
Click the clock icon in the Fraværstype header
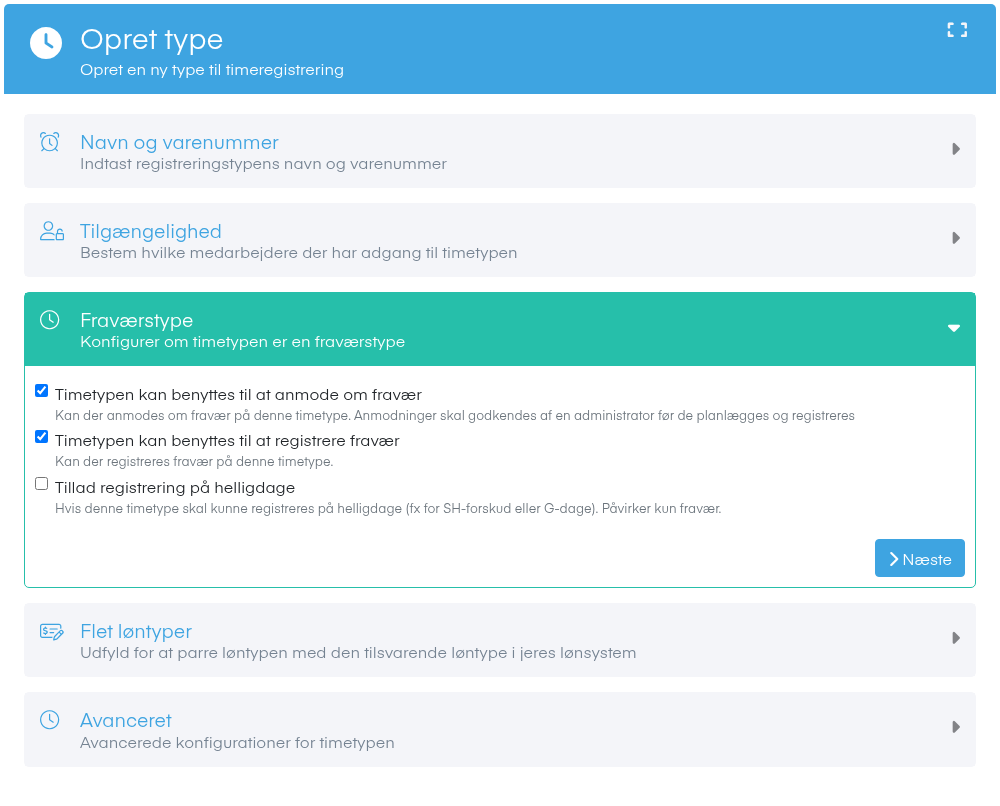50,319
